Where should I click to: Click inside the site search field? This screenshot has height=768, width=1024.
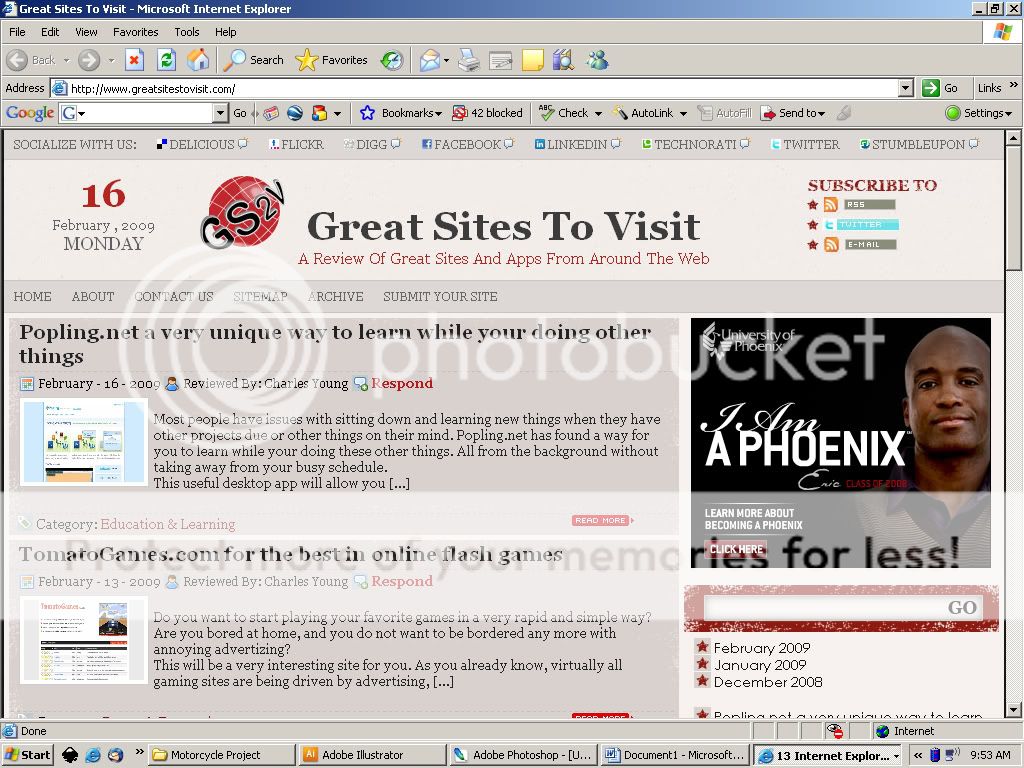click(823, 607)
